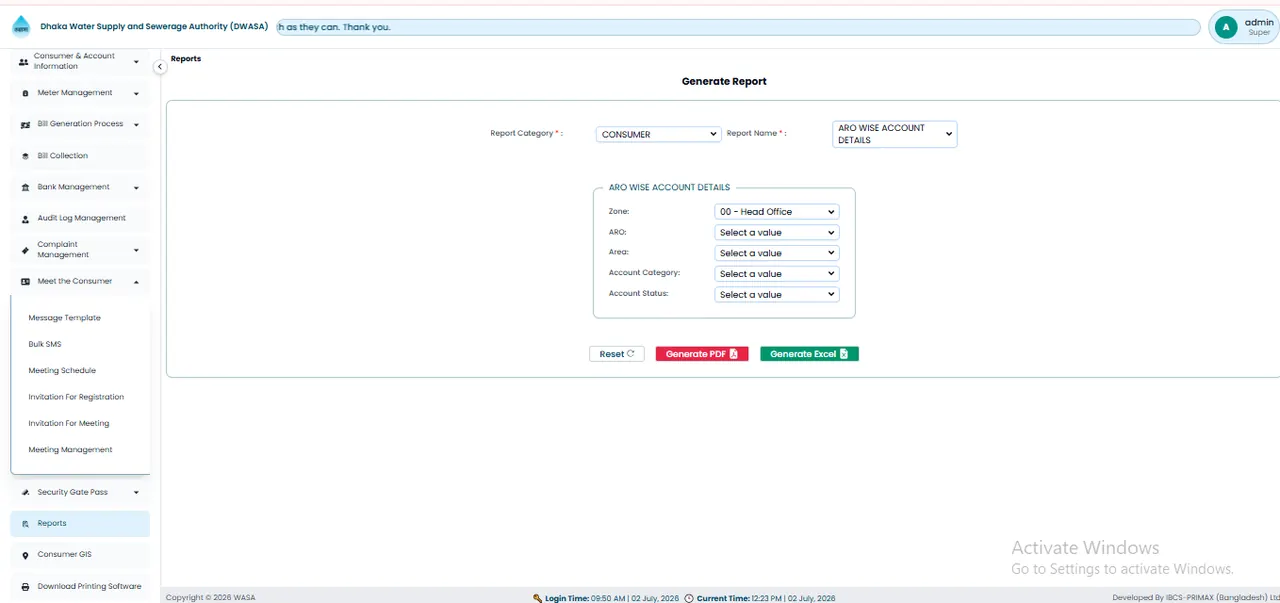Click the Generate Excel button
The image size is (1280, 603).
click(809, 354)
